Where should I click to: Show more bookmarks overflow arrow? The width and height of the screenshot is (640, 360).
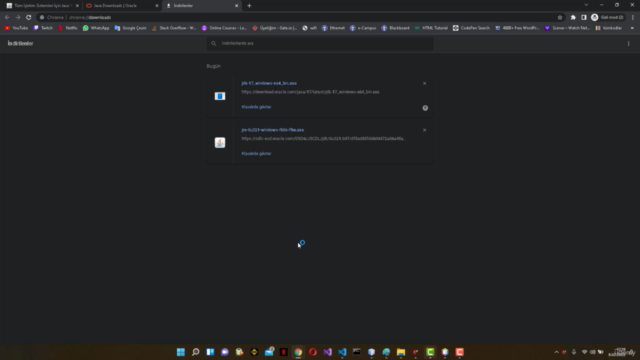pos(632,28)
